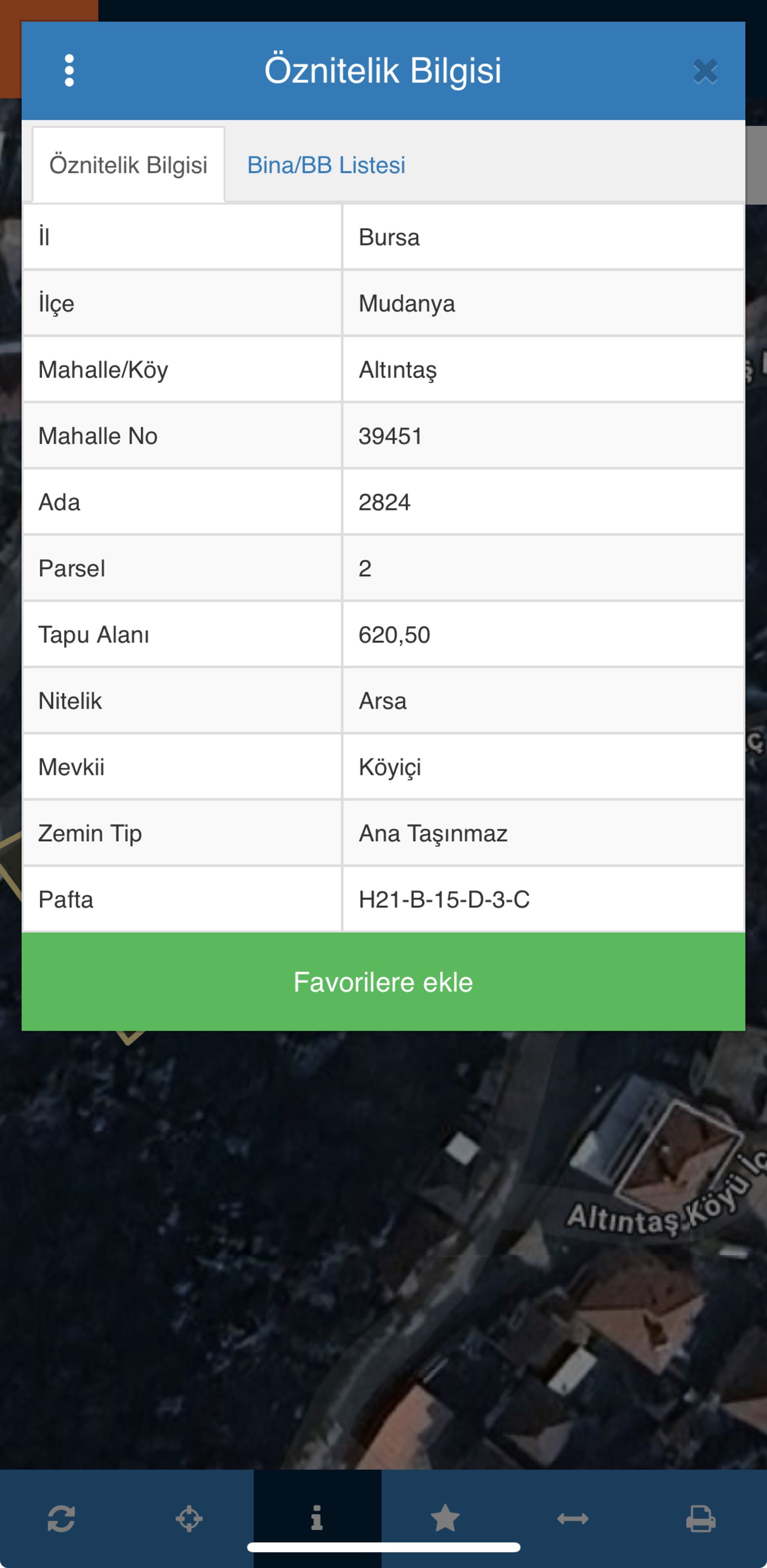This screenshot has height=1568, width=767.
Task: Close the Öznitelik Bilgisi dialog
Action: pos(705,71)
